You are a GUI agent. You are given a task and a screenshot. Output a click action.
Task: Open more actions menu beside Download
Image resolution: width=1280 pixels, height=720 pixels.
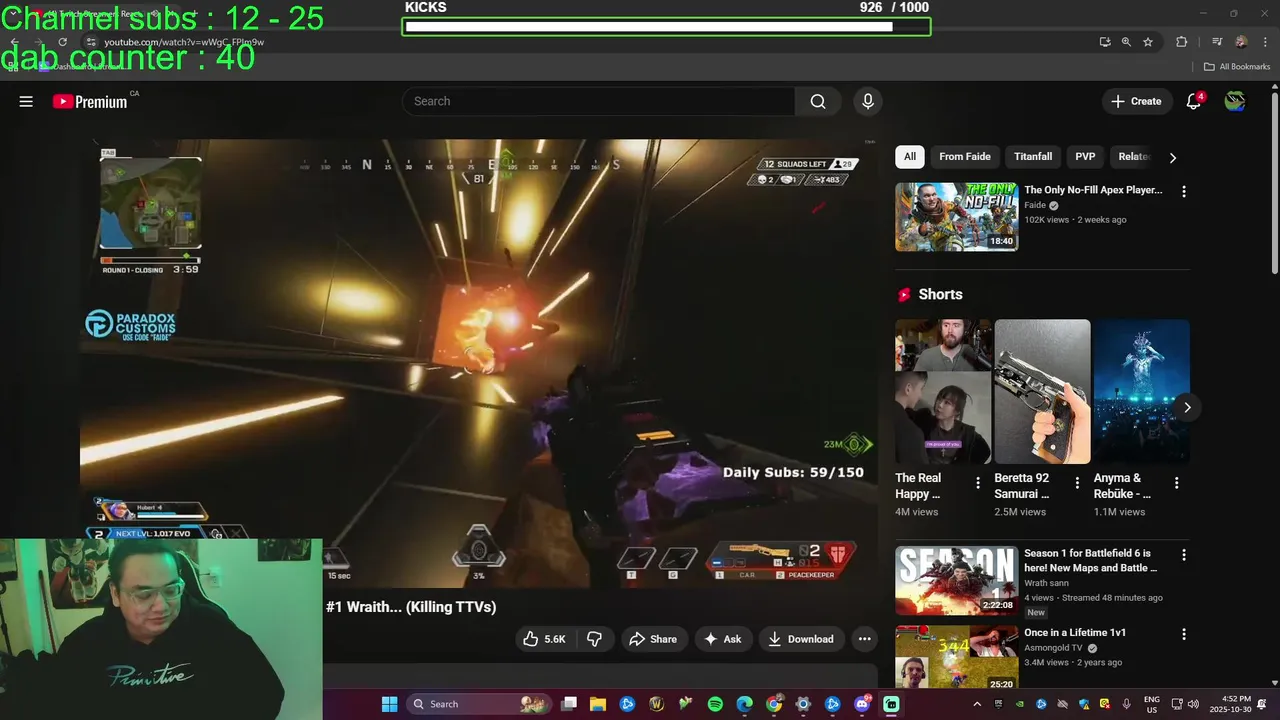tap(864, 639)
